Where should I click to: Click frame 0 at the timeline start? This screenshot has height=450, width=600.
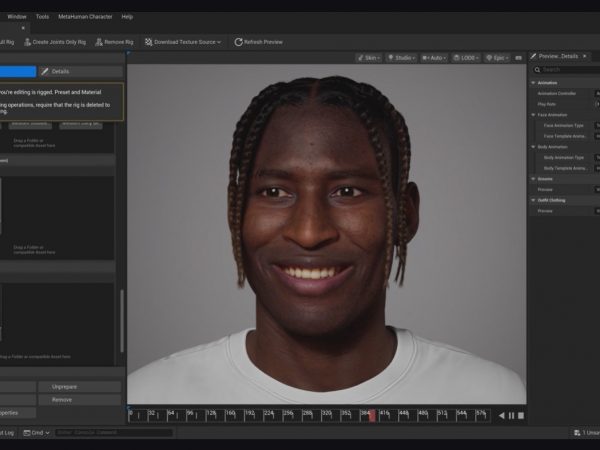pyautogui.click(x=131, y=414)
